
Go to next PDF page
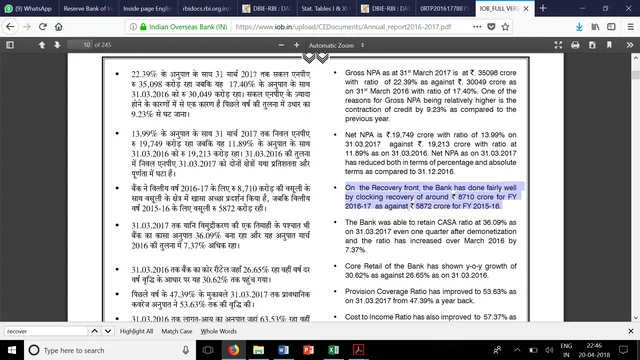coord(57,45)
